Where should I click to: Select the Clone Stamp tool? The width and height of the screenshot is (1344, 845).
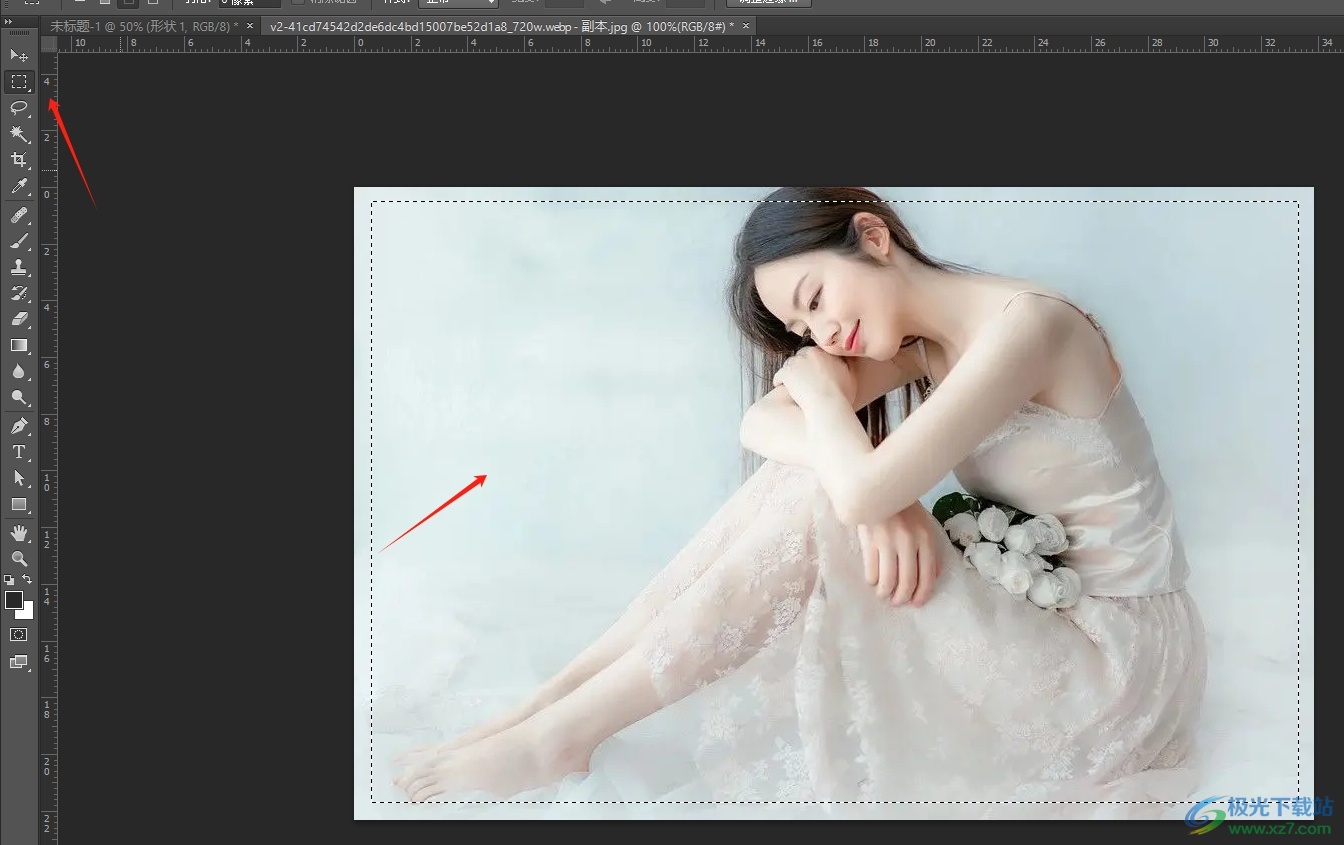pyautogui.click(x=18, y=267)
